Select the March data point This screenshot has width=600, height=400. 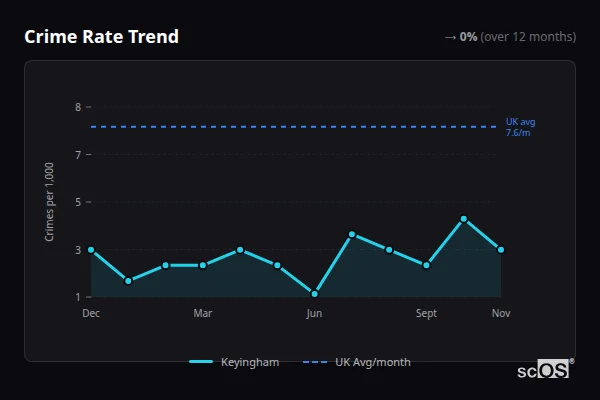[x=203, y=265]
